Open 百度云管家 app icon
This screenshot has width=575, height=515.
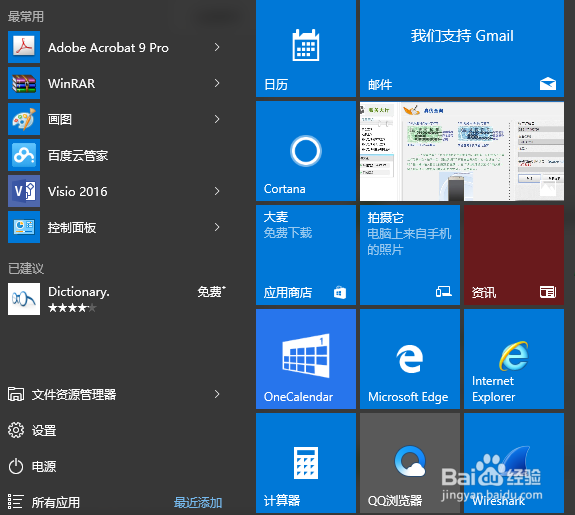coord(24,155)
